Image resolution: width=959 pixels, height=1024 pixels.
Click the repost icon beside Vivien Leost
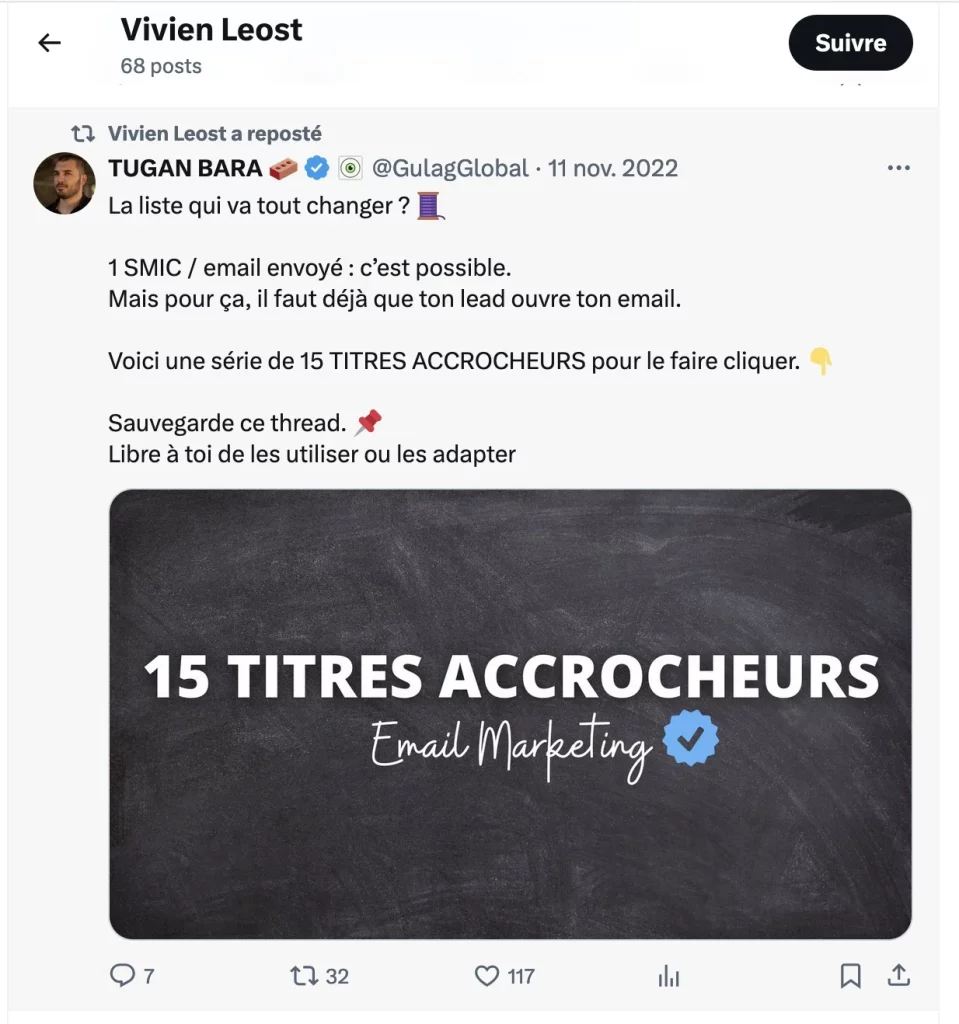click(83, 134)
